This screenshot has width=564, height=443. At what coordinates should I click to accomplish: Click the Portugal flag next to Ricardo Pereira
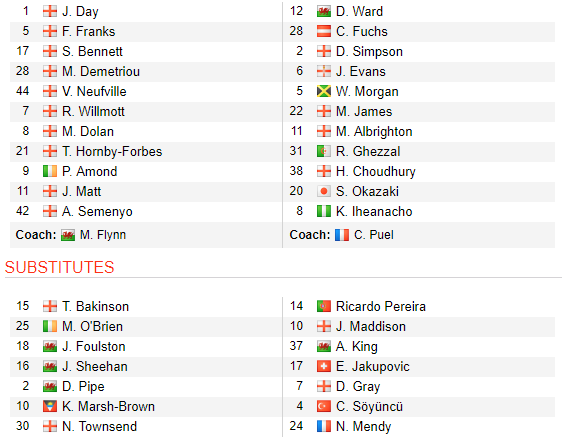tap(323, 306)
